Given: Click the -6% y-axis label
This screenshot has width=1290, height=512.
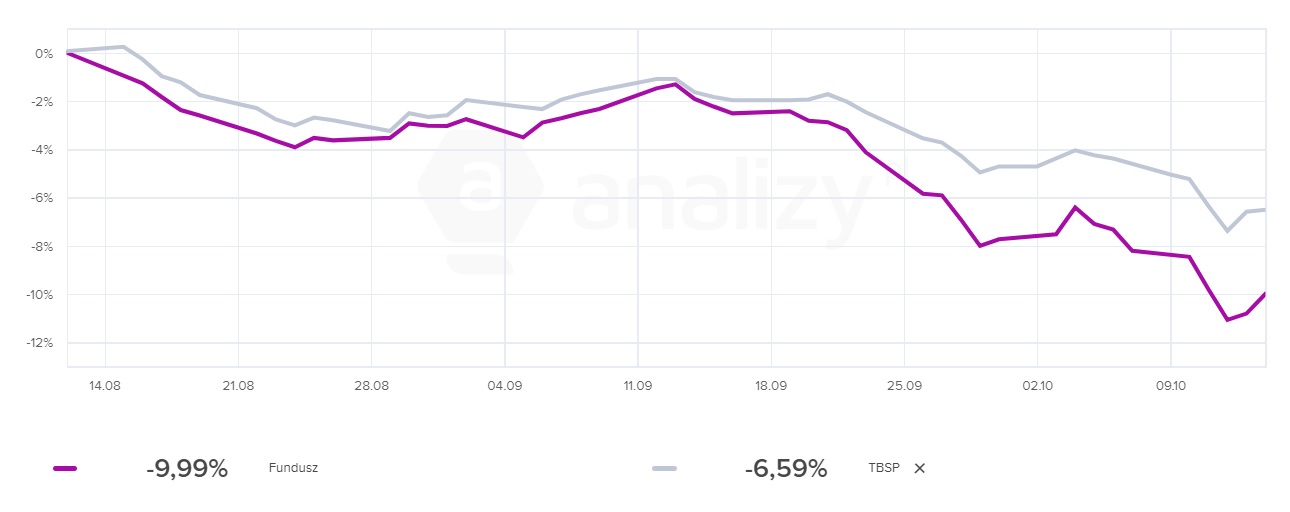Looking at the screenshot, I should pos(41,198).
